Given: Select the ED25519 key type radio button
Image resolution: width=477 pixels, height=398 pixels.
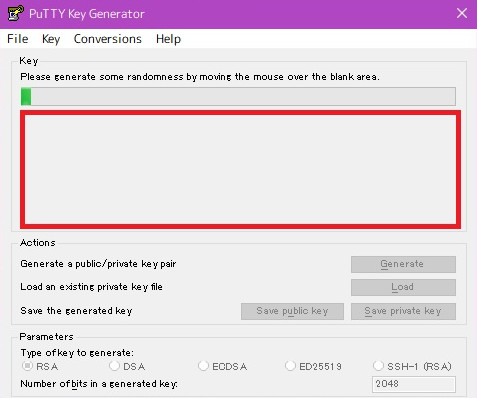Looking at the screenshot, I should tap(290, 366).
